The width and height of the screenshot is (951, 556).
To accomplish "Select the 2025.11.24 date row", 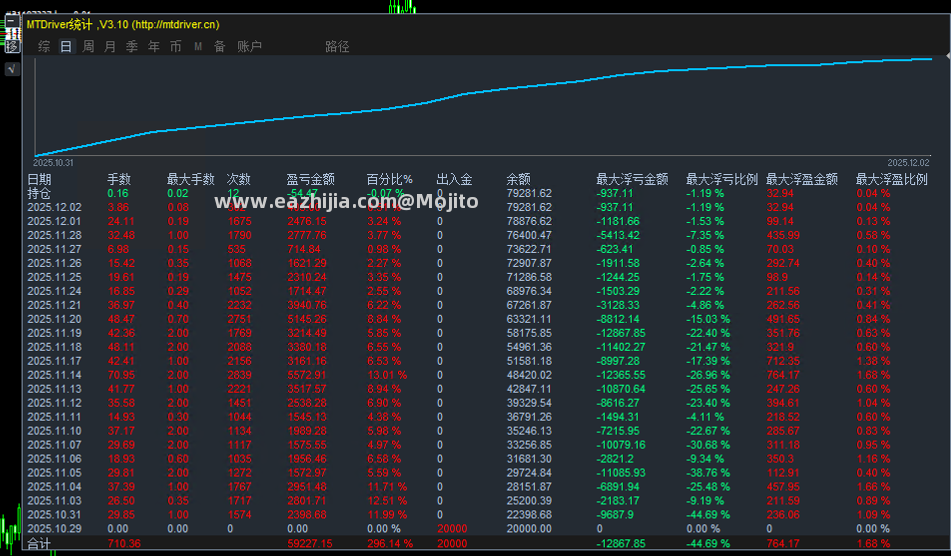I will (x=54, y=291).
